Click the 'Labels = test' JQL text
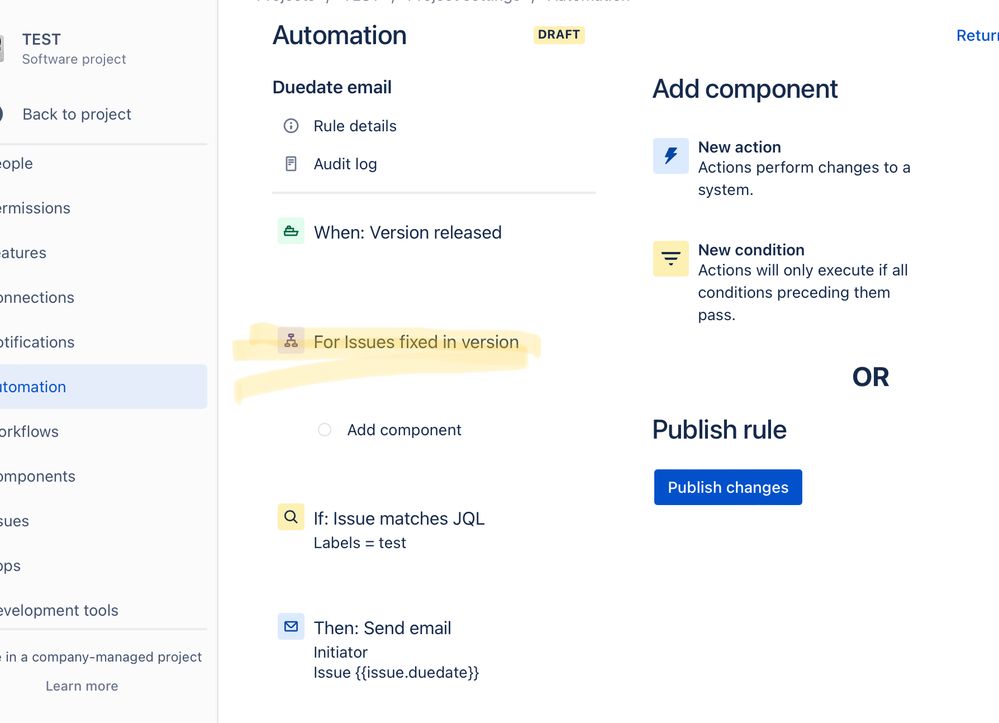 359,543
